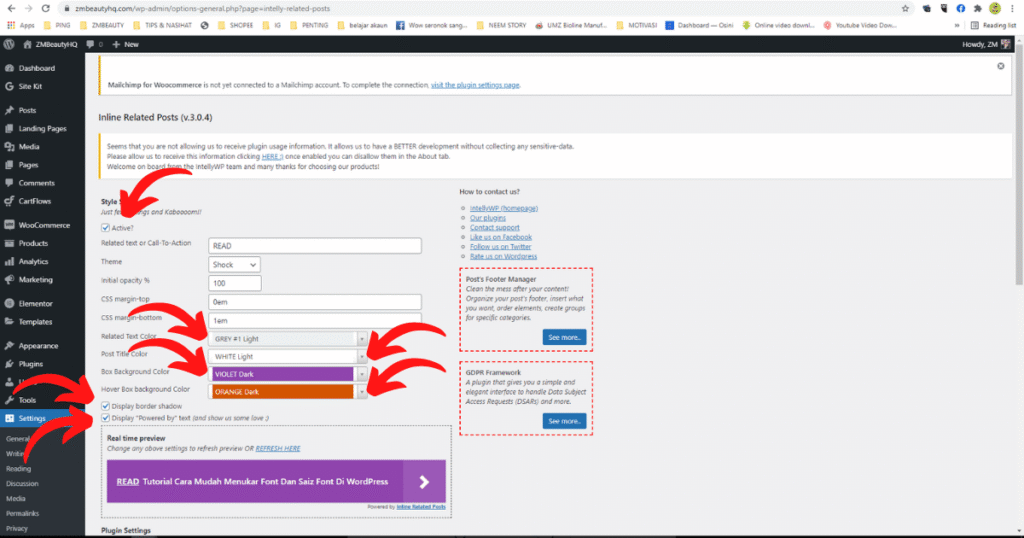Dismiss the Mailchimp notice
1024x538 pixels.
(x=1000, y=66)
